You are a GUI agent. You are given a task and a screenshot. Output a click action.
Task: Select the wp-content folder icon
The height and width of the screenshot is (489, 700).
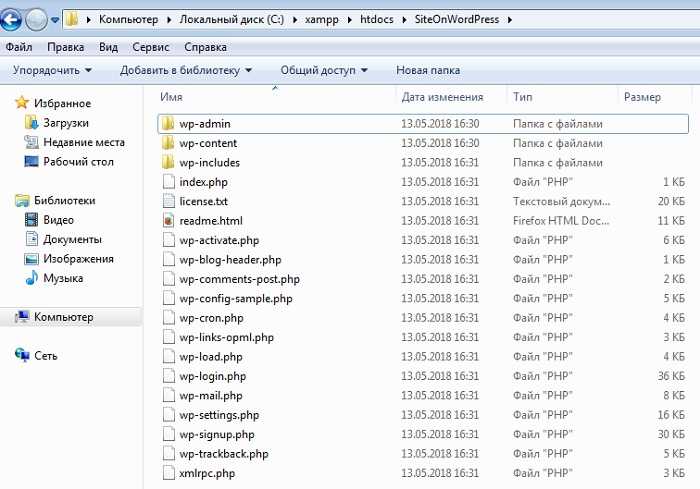(168, 143)
